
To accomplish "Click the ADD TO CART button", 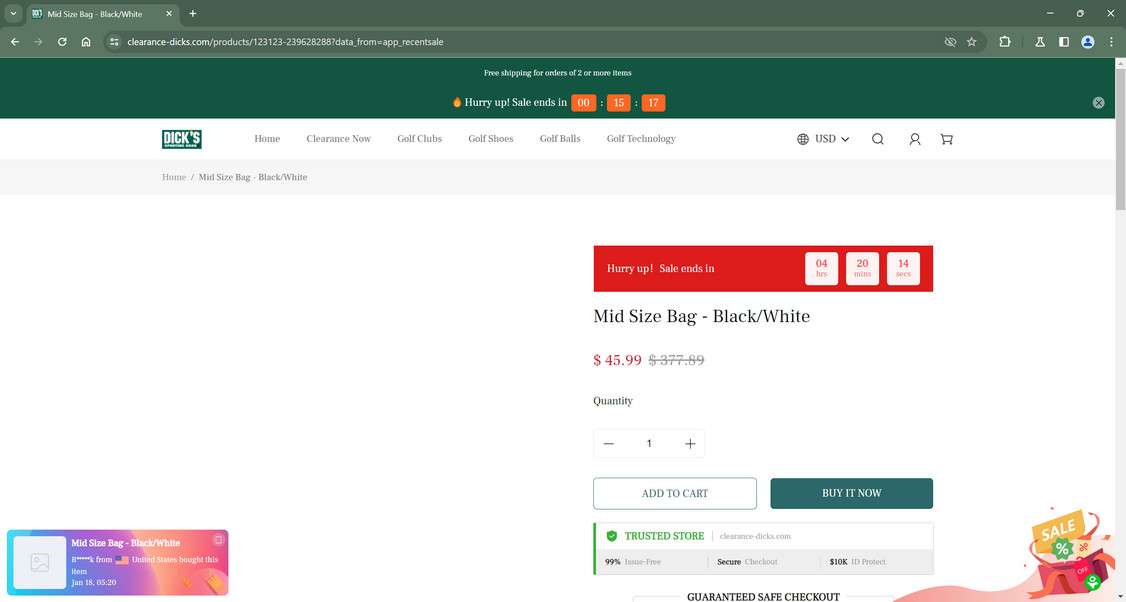I will [676, 493].
